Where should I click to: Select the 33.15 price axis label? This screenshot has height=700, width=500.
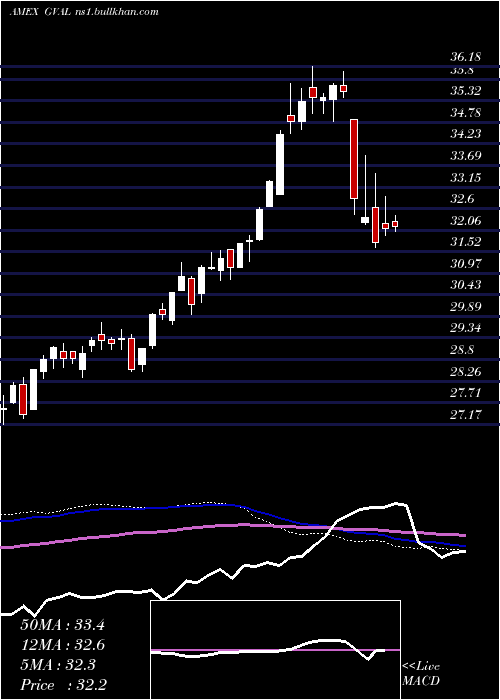coord(466,178)
